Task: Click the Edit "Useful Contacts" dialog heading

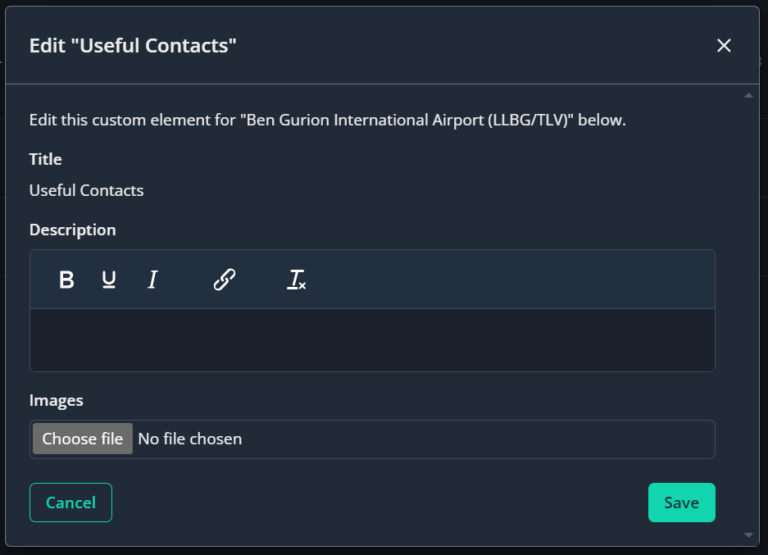Action: (133, 46)
